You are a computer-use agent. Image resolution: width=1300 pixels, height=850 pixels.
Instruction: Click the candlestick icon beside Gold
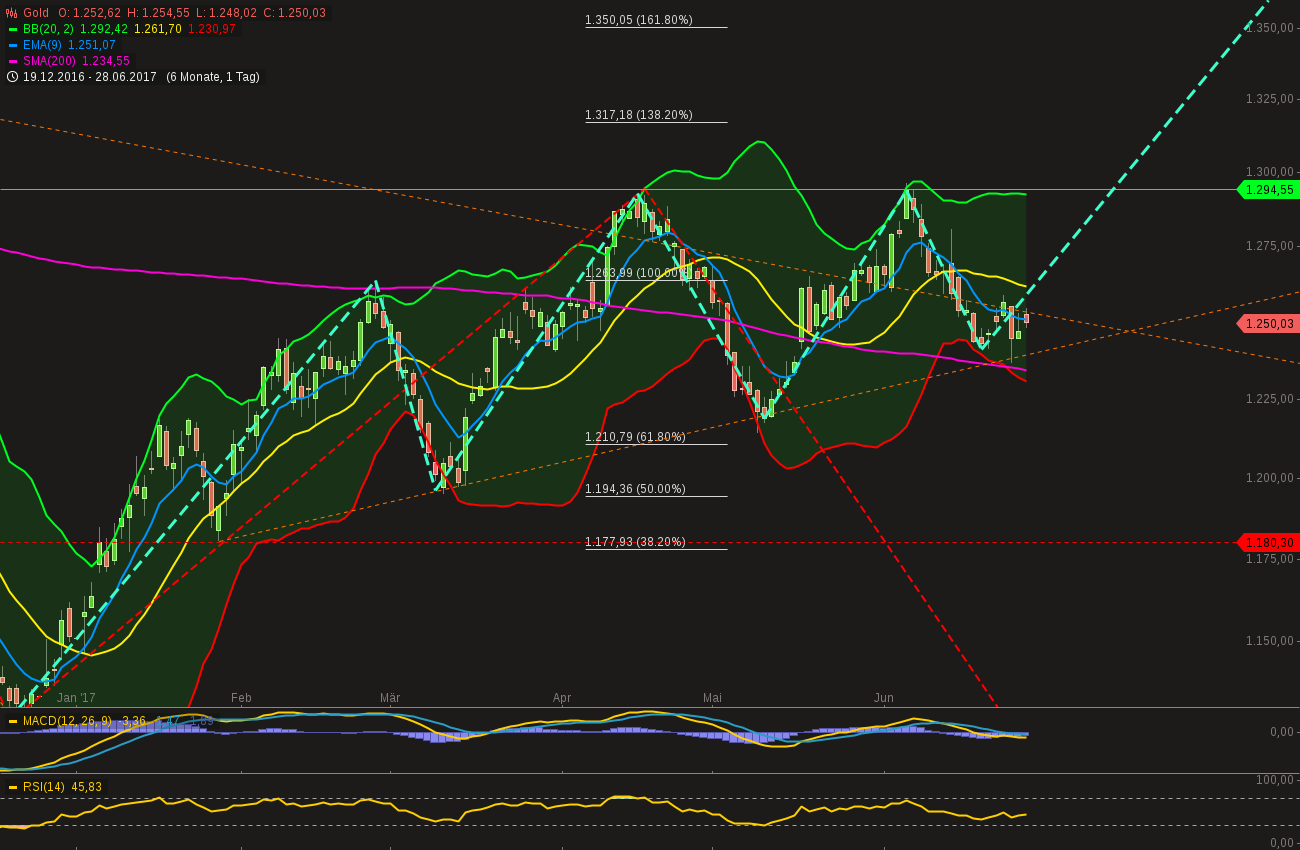coord(12,13)
